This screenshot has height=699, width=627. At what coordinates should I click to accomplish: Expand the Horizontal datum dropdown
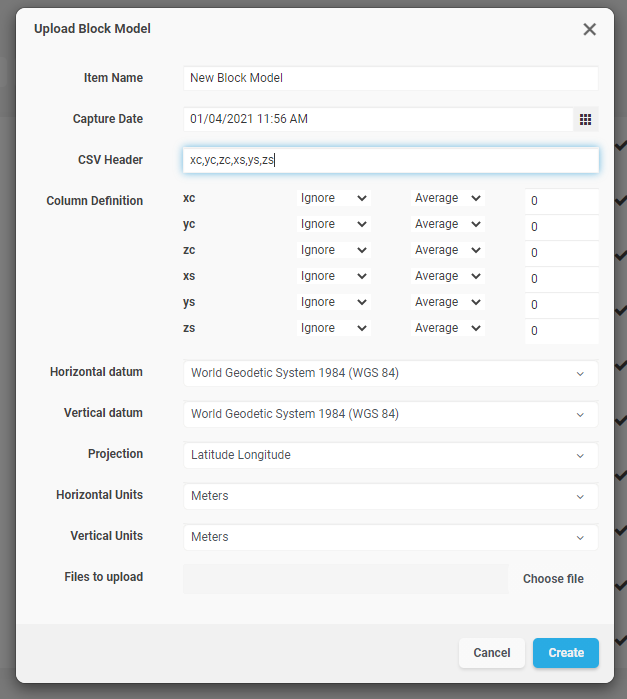click(x=390, y=373)
